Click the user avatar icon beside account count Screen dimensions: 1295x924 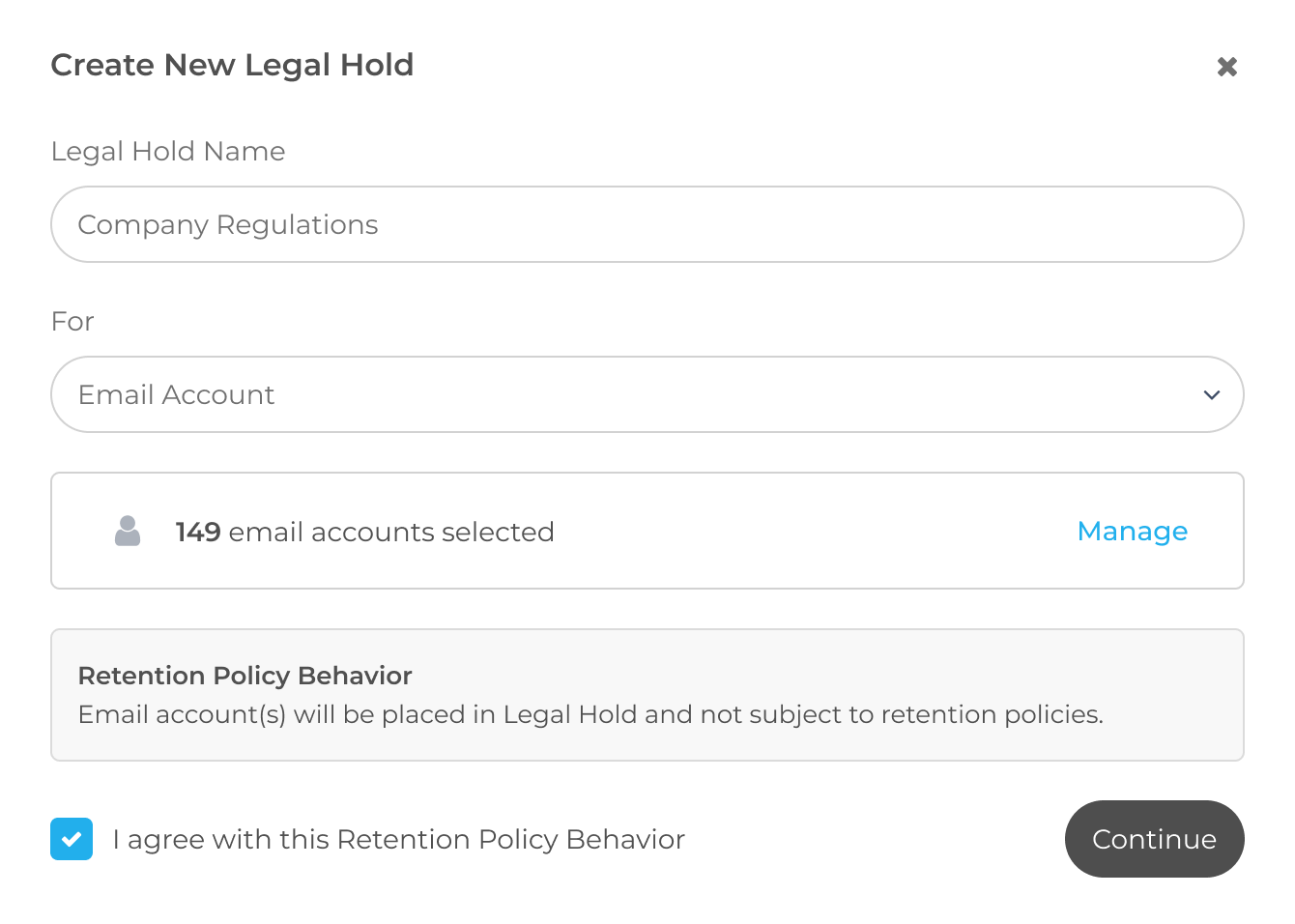(x=128, y=531)
